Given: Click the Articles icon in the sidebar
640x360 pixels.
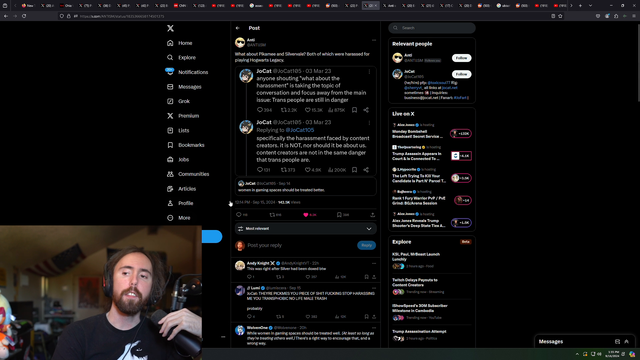Looking at the screenshot, I should [170, 189].
